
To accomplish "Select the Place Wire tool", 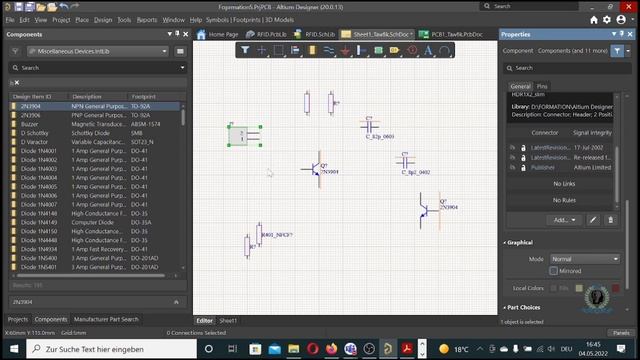I will pyautogui.click(x=329, y=50).
